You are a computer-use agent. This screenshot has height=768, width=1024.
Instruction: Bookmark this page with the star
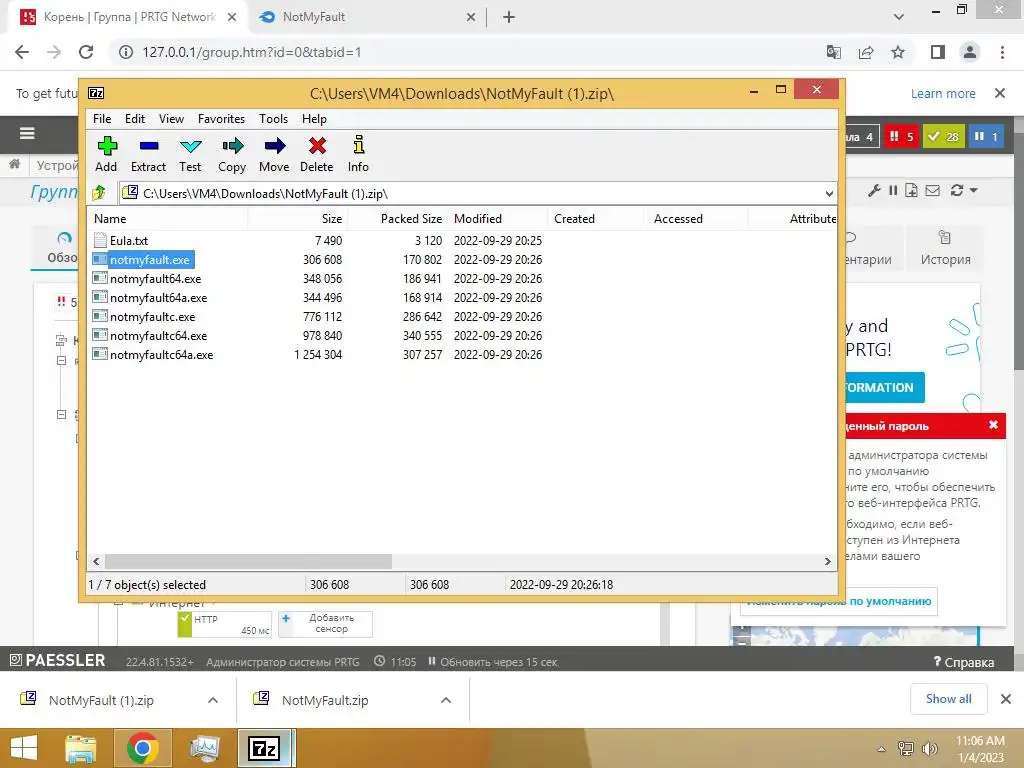[x=898, y=52]
